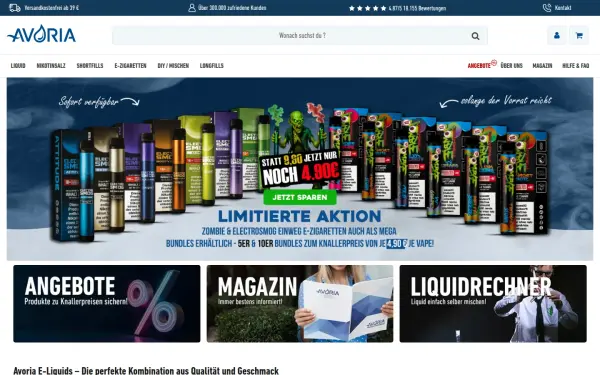Click the phone icon beside Kontakt

tap(547, 8)
